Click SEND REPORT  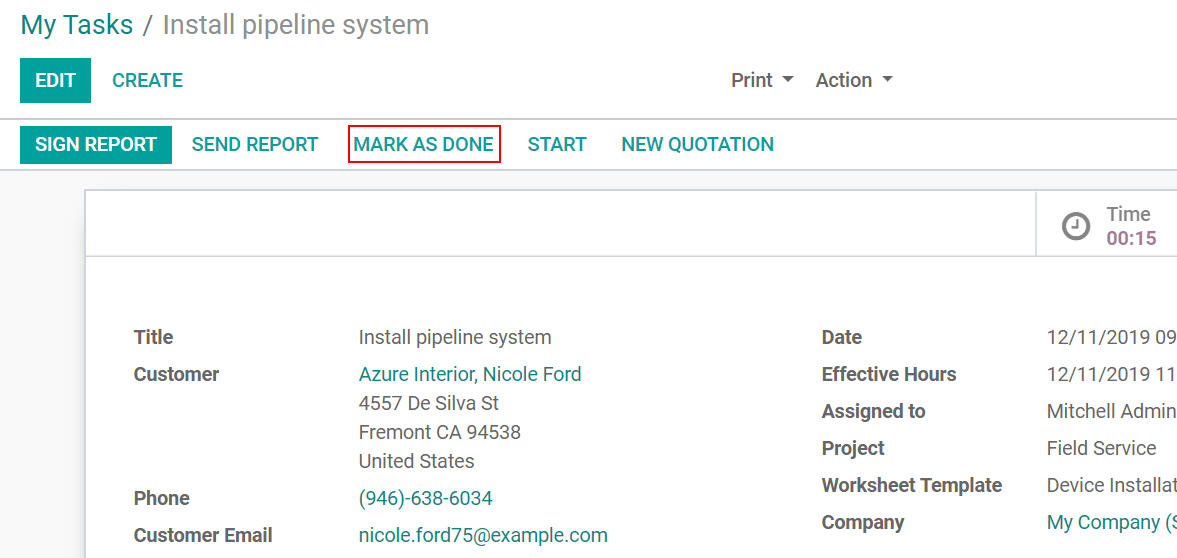[255, 144]
